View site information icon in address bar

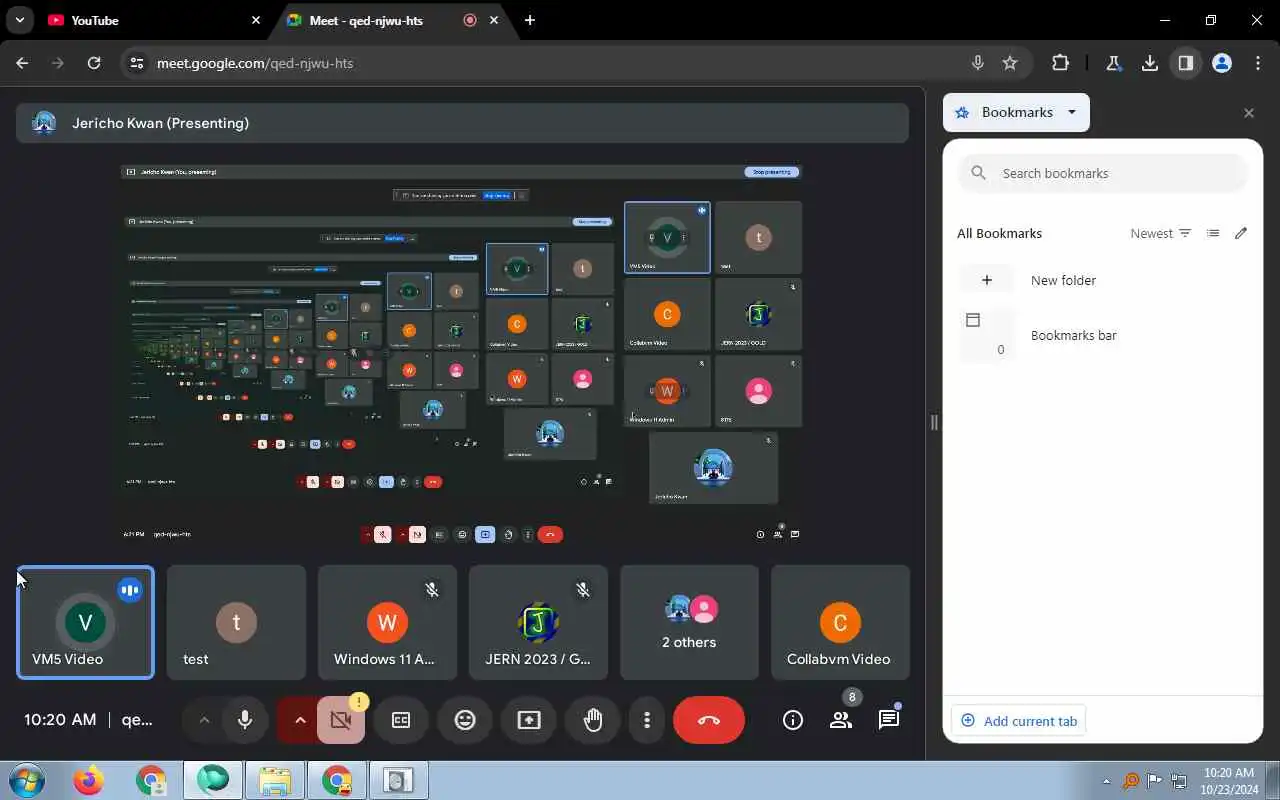(x=138, y=63)
